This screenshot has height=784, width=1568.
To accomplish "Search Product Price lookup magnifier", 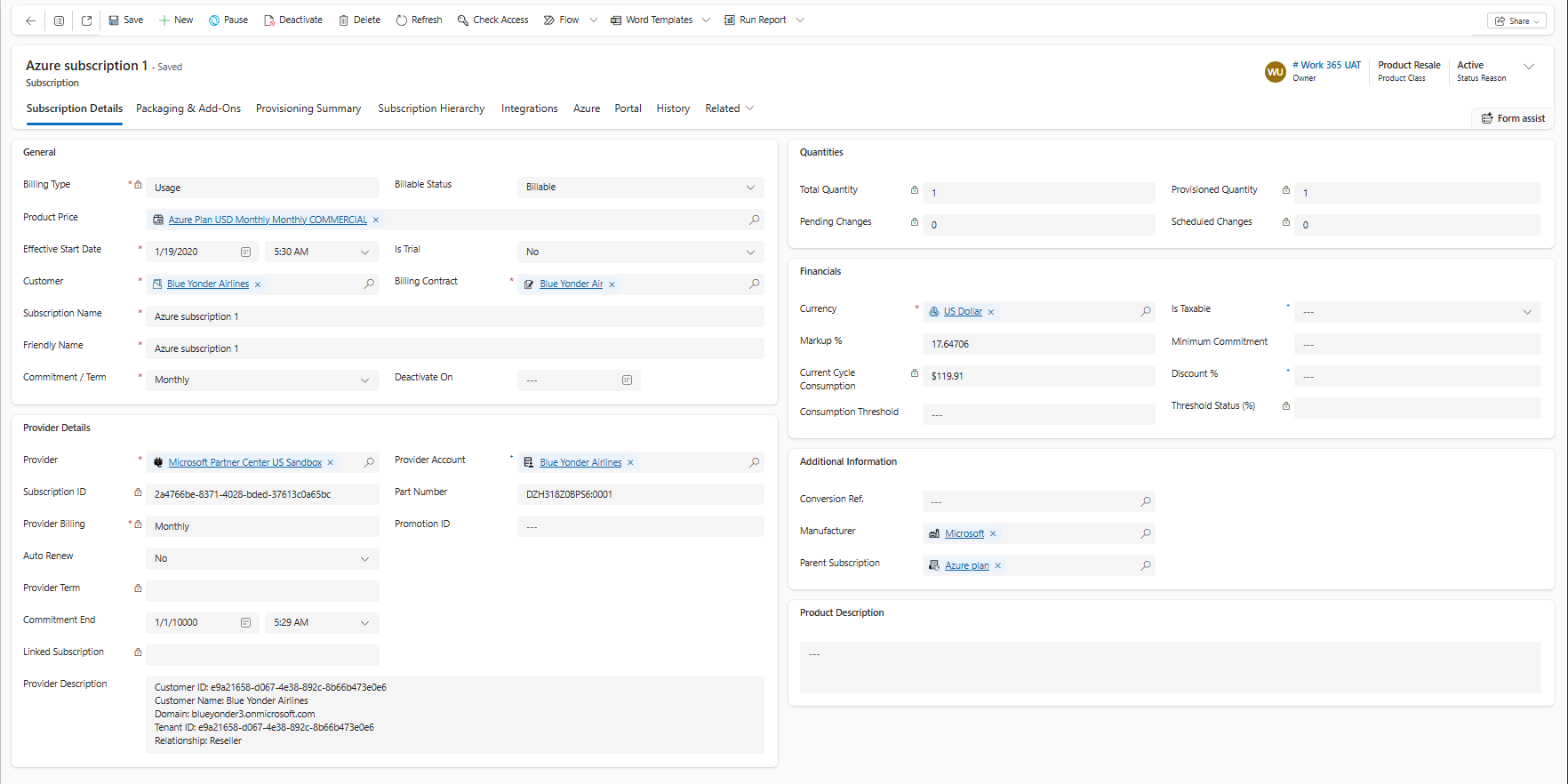I will (x=754, y=220).
